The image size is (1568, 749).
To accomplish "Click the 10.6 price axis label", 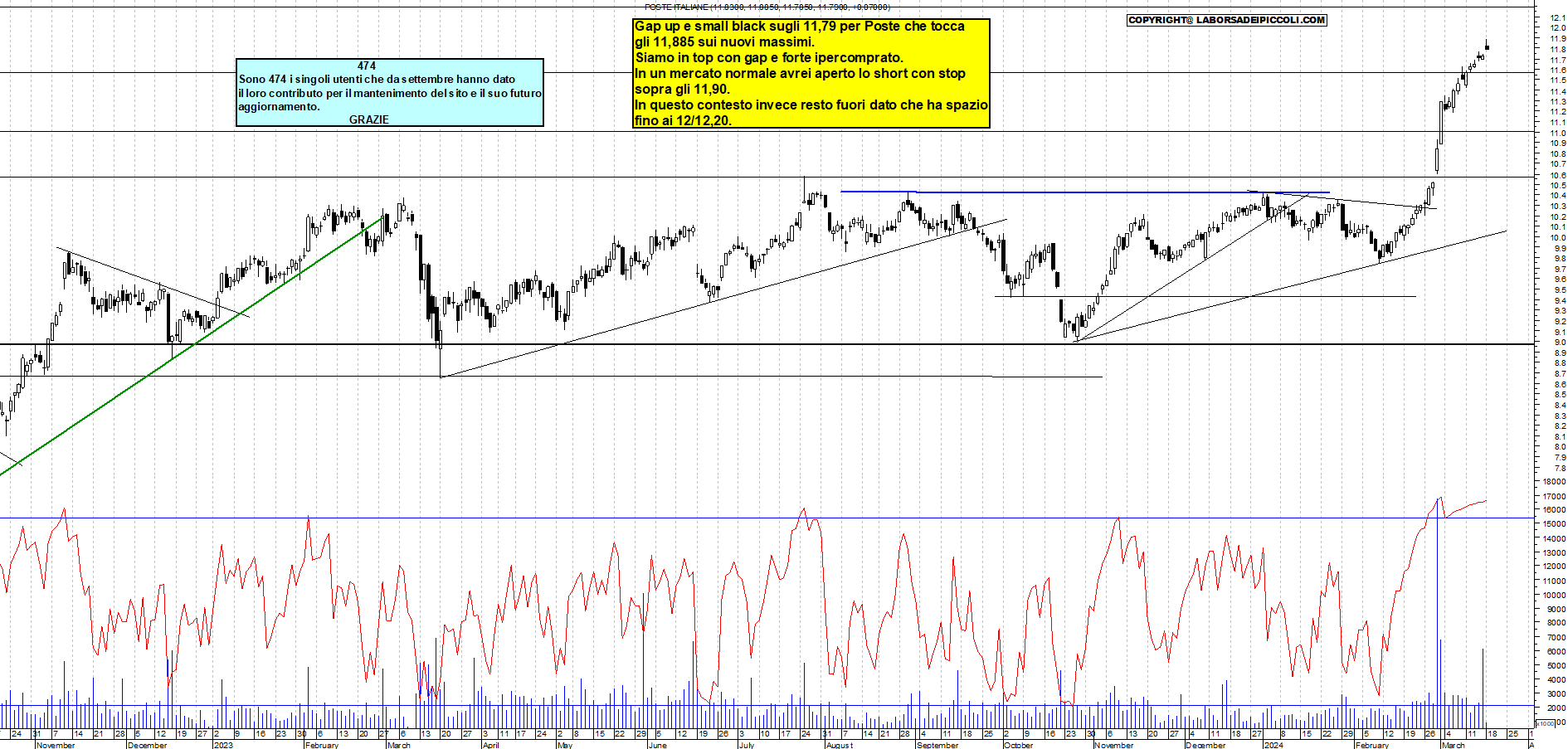I will (x=1557, y=175).
